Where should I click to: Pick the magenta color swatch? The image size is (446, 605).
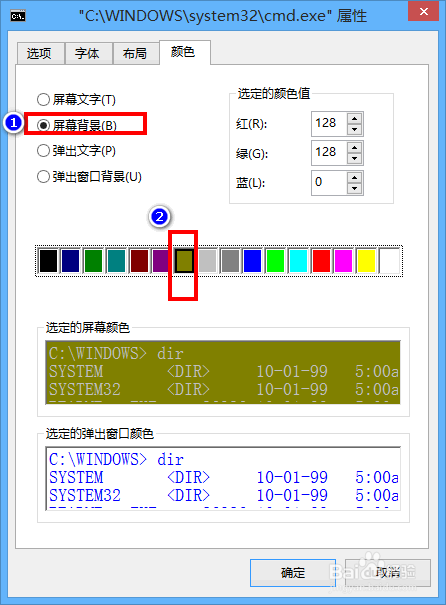click(x=343, y=261)
